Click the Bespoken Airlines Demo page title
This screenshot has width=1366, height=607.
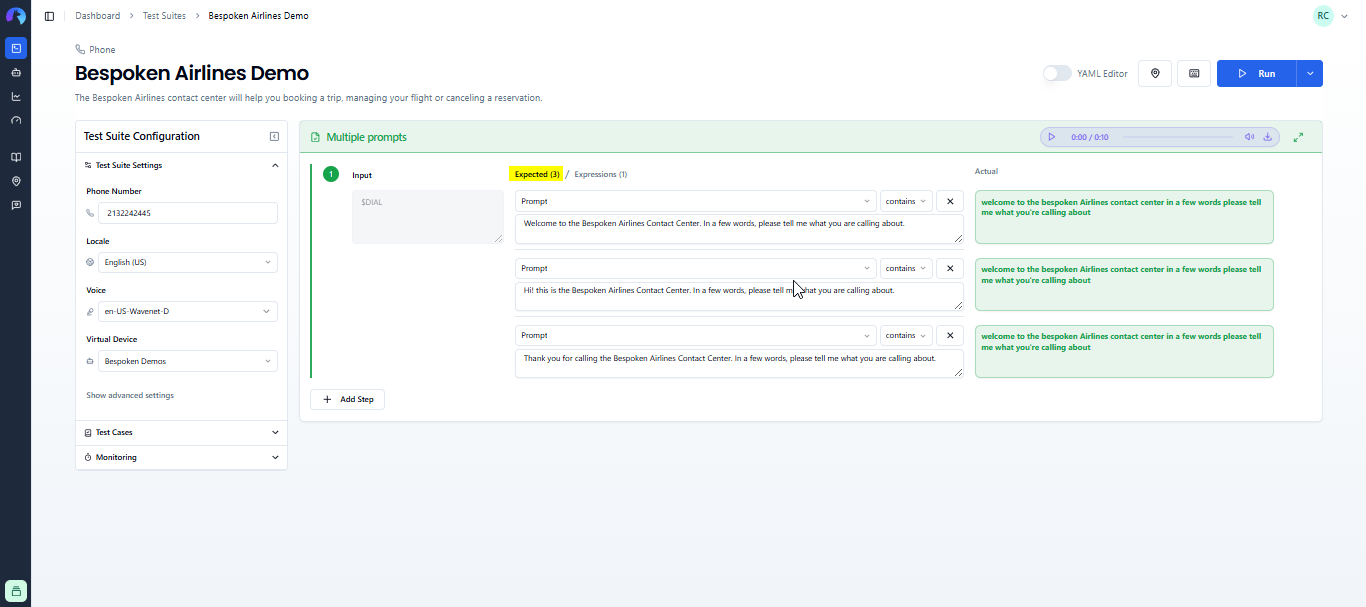point(192,73)
